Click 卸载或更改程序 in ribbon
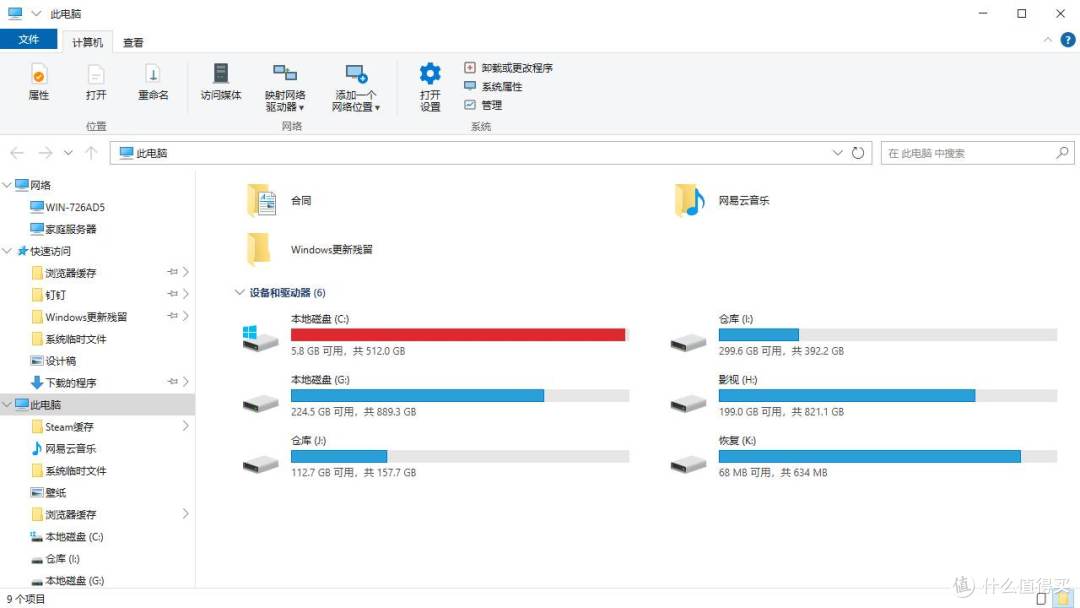 point(508,67)
